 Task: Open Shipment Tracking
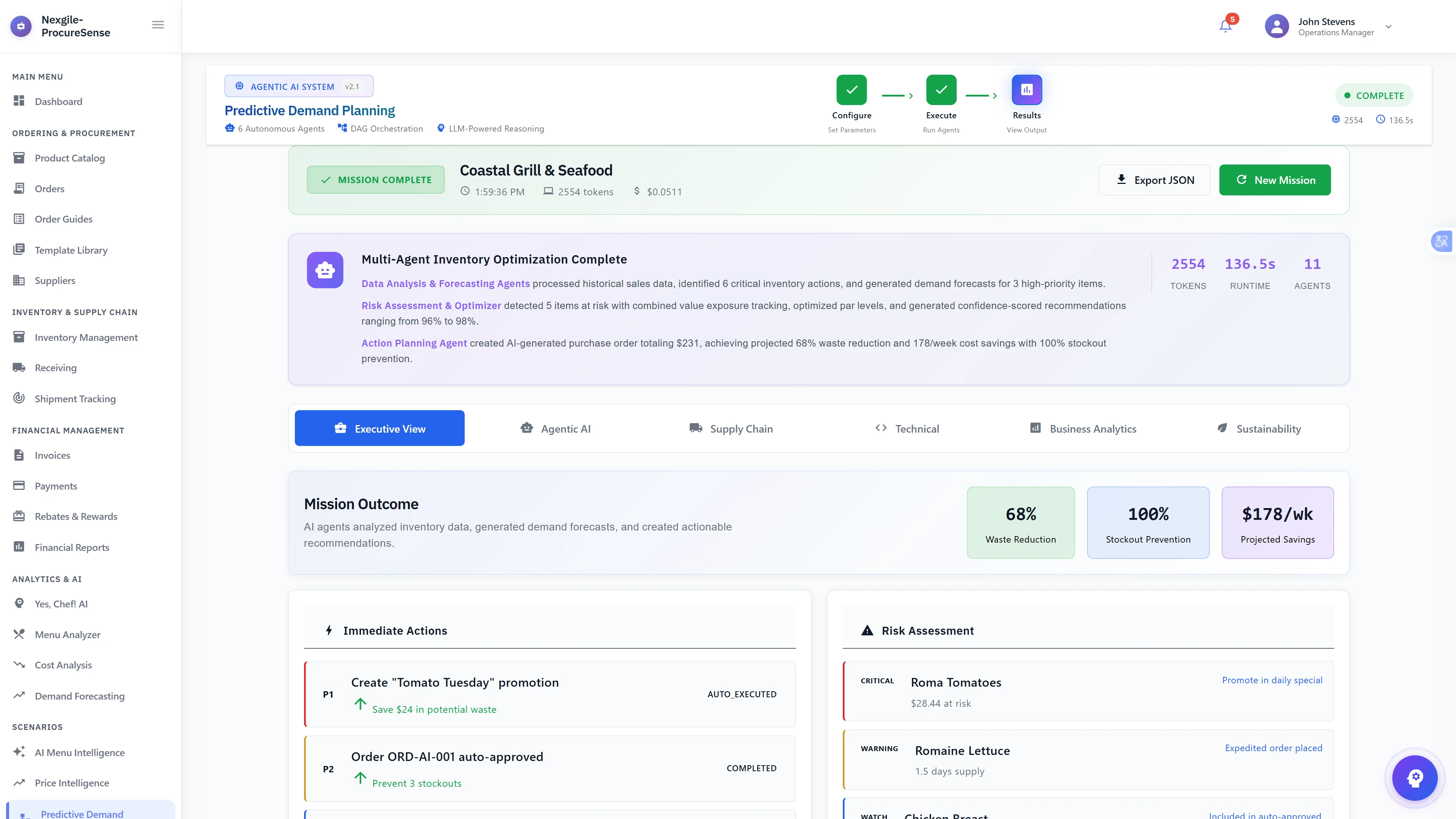pyautogui.click(x=75, y=399)
